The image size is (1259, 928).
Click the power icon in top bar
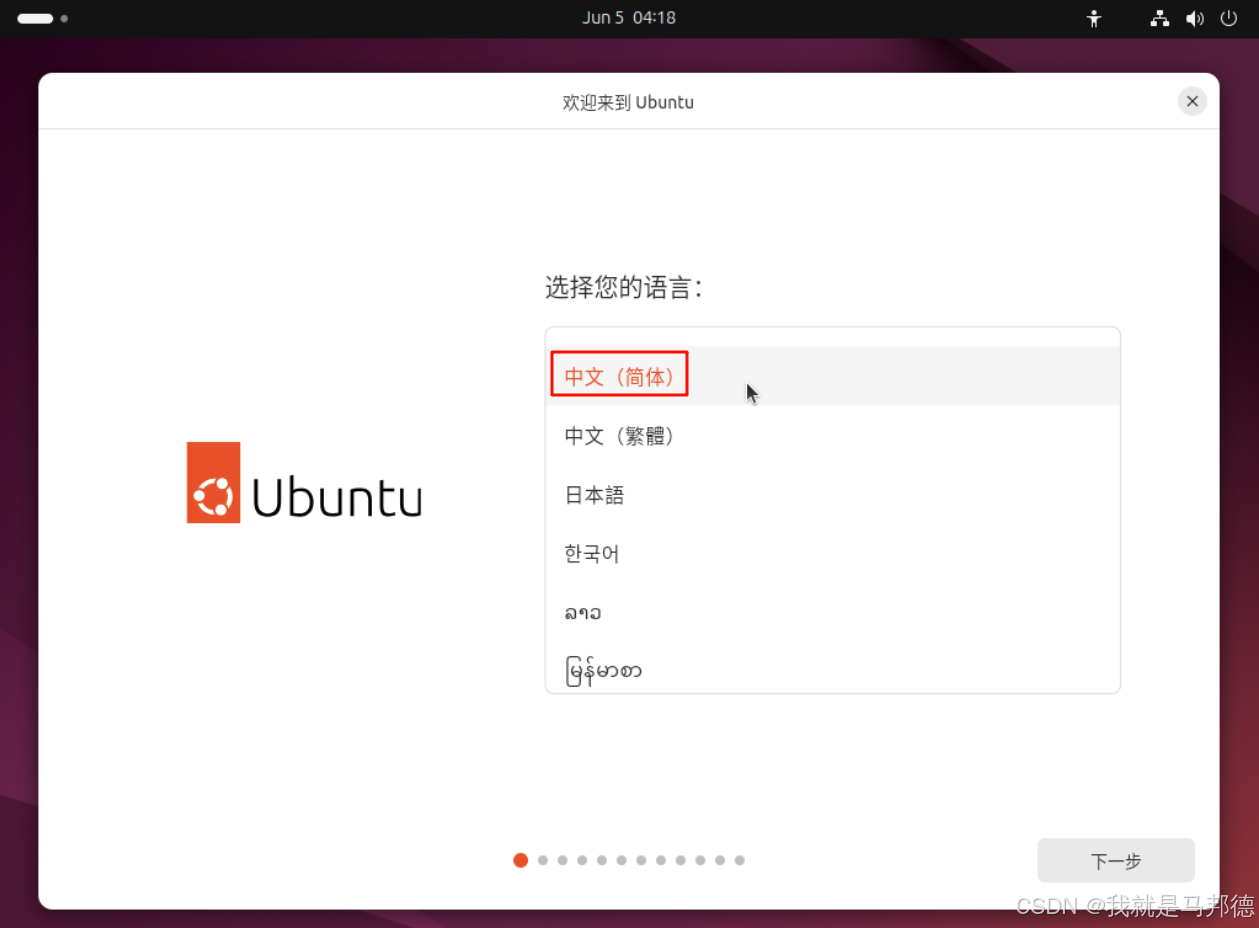pos(1229,18)
